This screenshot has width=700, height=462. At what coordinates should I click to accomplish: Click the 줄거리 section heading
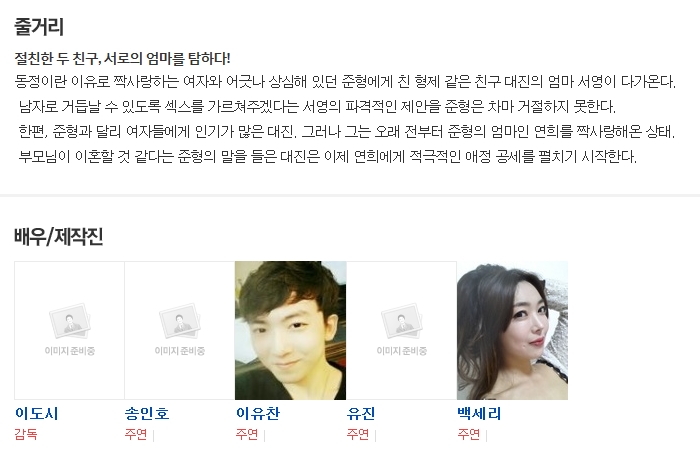pyautogui.click(x=39, y=26)
